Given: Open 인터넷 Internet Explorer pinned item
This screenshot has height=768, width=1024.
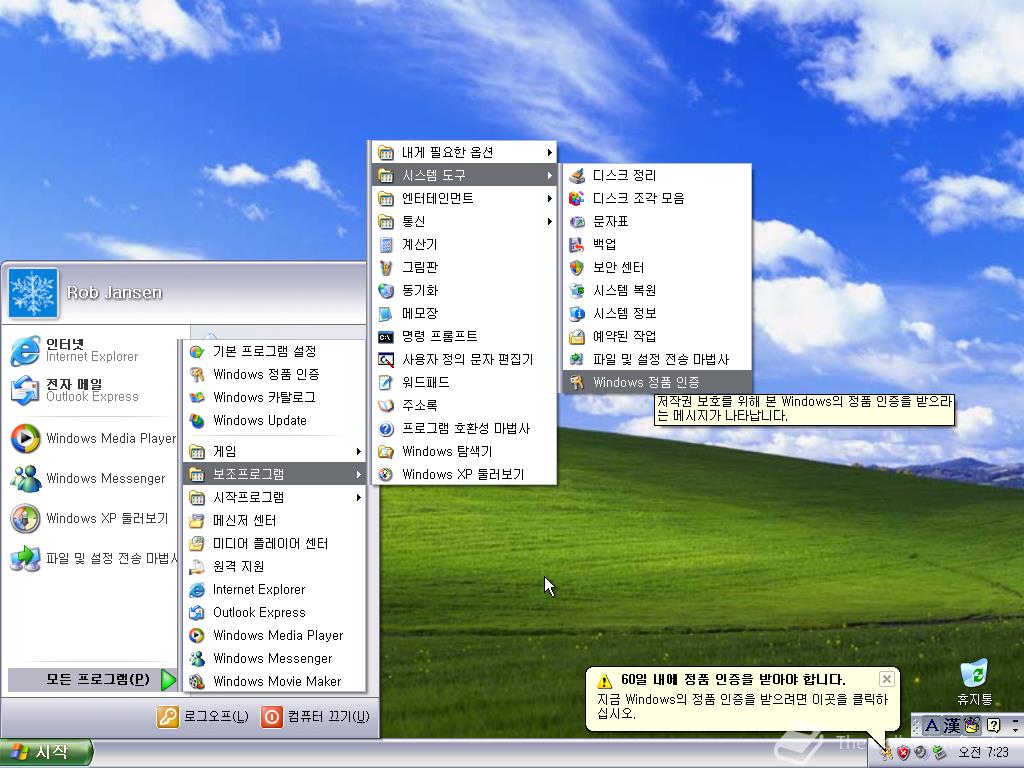Looking at the screenshot, I should [91, 350].
